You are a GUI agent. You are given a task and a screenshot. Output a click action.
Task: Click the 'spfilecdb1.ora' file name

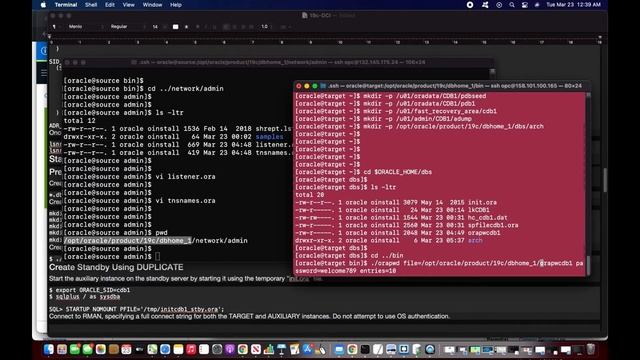493,225
